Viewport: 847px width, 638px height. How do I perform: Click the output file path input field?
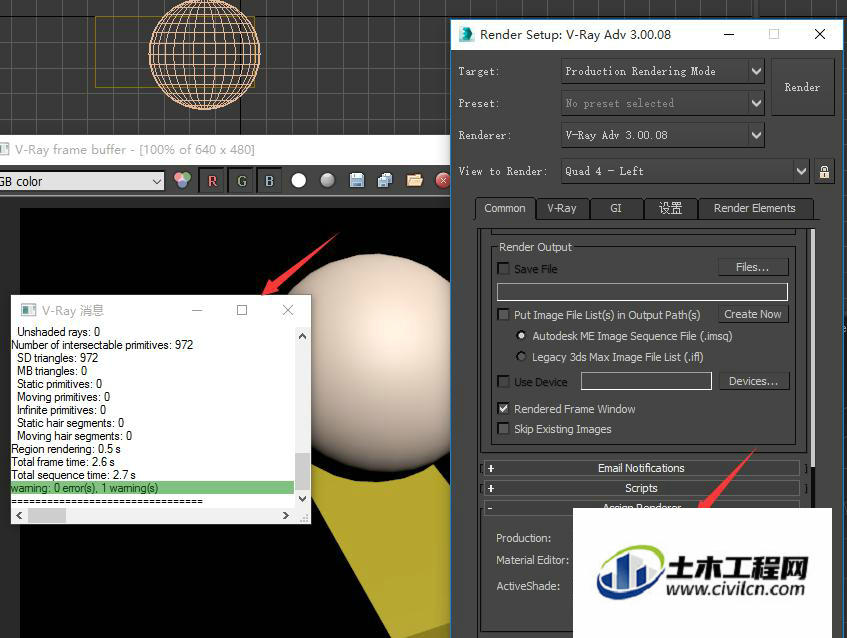pos(642,292)
